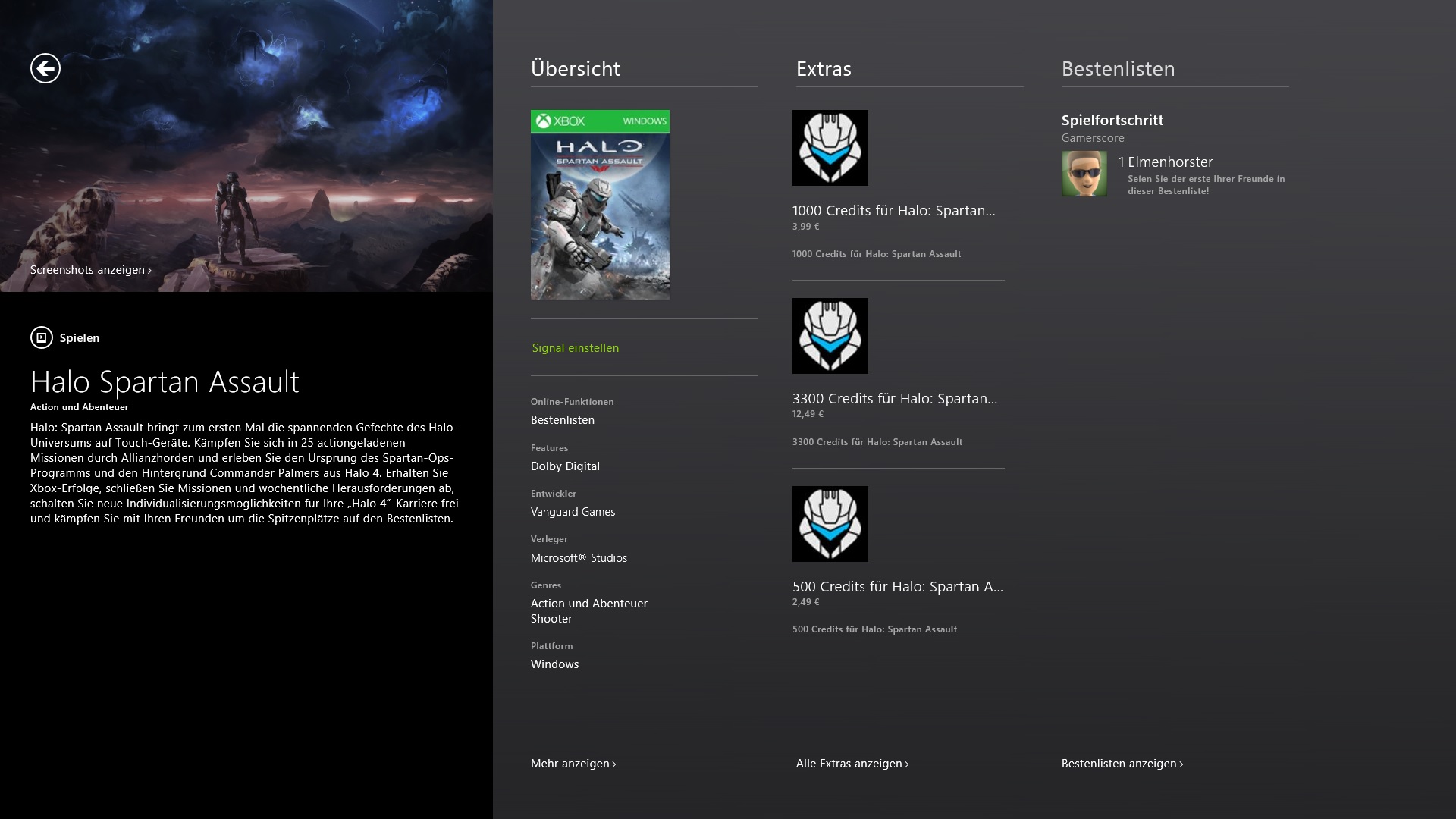Click the Spielen play icon
The image size is (1456, 819).
(42, 337)
